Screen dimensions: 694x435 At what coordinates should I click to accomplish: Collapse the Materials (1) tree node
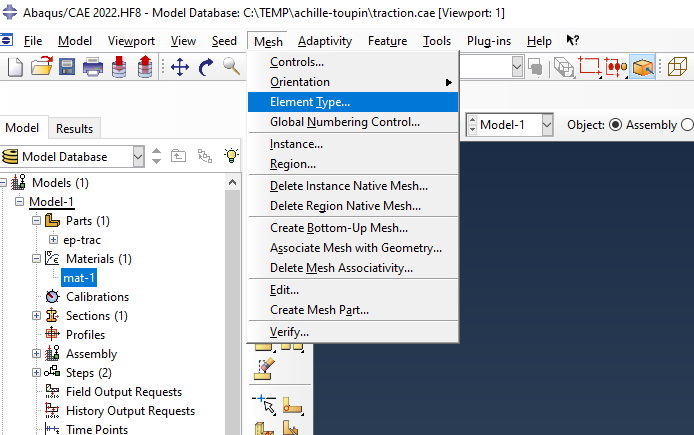click(37, 259)
